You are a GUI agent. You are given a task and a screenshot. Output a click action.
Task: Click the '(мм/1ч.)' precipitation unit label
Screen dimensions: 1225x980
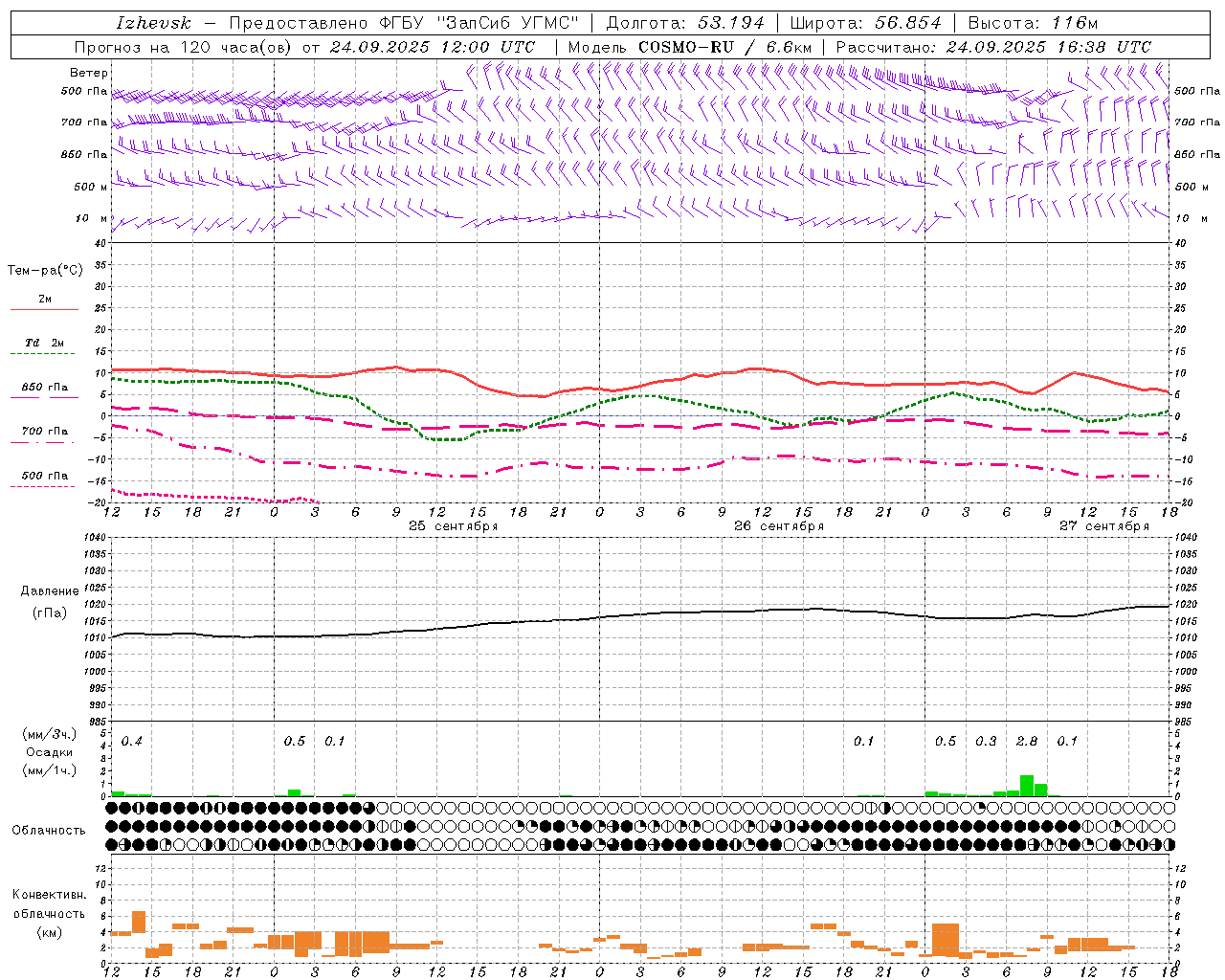point(50,770)
